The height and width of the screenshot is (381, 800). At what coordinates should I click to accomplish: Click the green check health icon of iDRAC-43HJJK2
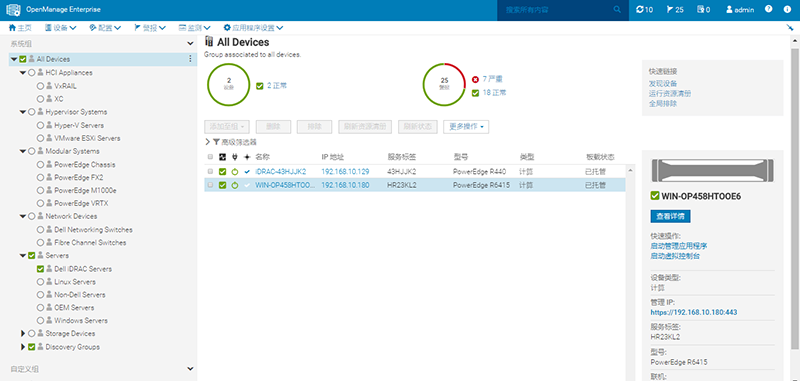point(222,172)
